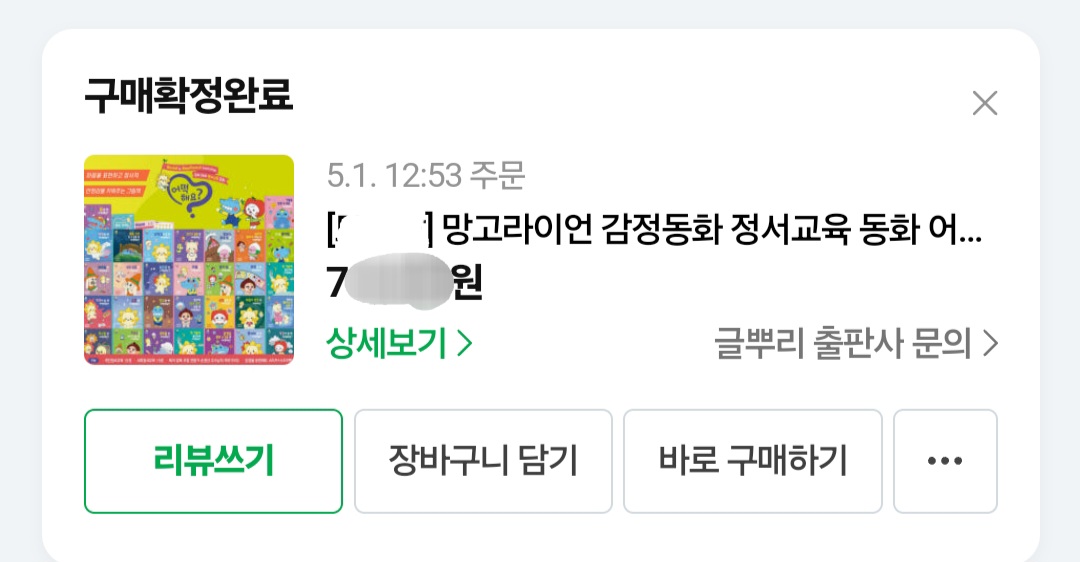The image size is (1080, 562).
Task: Click the 리뷰쓰기 button
Action: click(214, 461)
